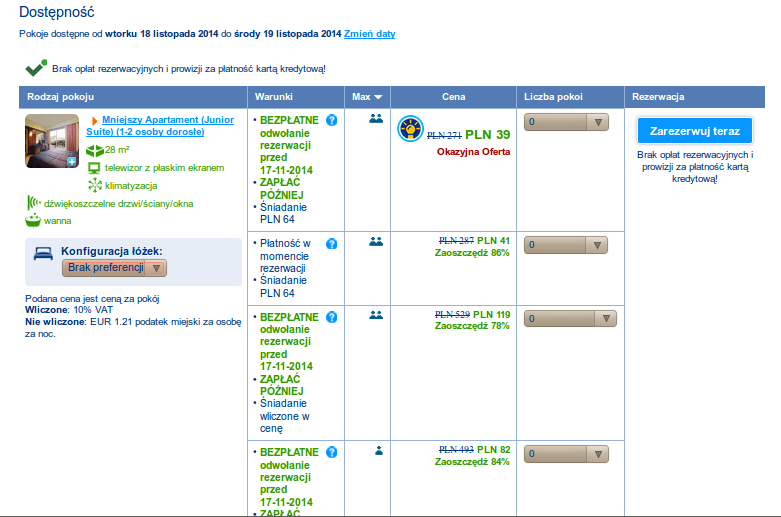Click Śniadanie wliczone w cenę text
The width and height of the screenshot is (781, 517).
(284, 416)
